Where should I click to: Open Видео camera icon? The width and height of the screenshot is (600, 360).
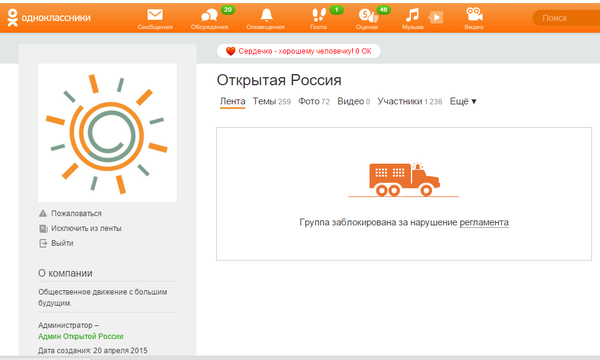(474, 15)
